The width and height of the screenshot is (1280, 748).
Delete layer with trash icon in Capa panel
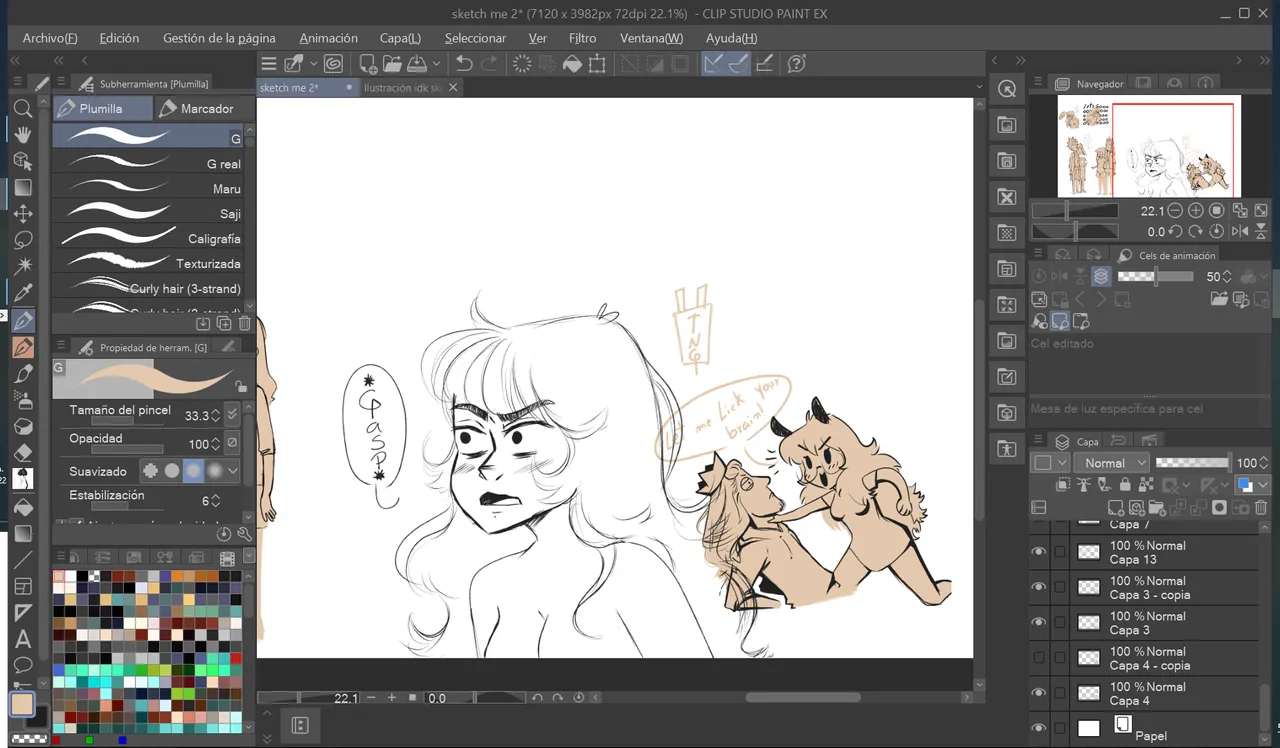click(x=1261, y=508)
